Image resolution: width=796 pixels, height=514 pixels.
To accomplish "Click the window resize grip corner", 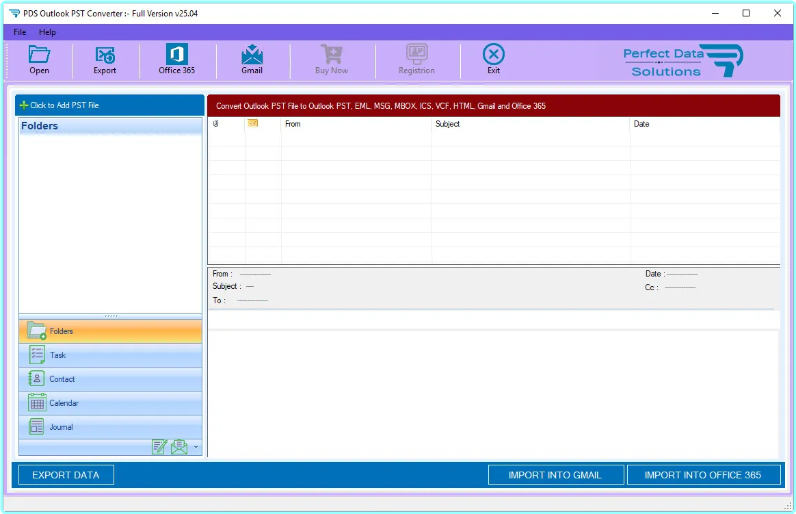I will 788,505.
